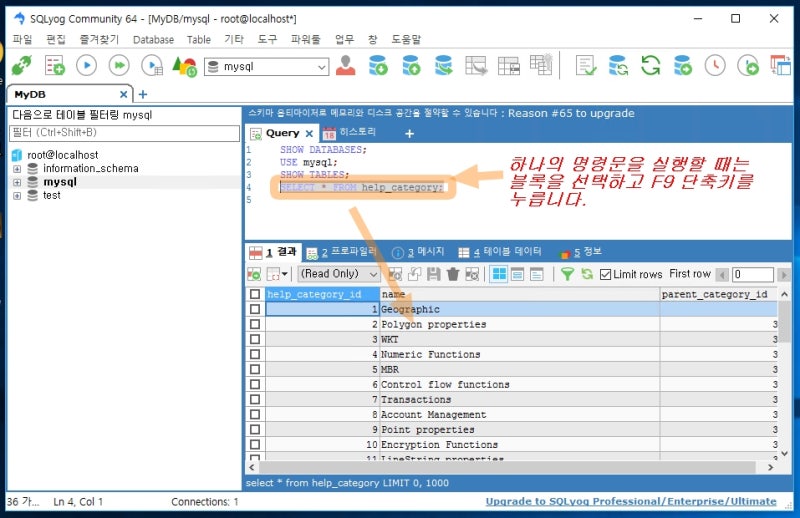Save result changes with the floppy disk icon
The height and width of the screenshot is (518, 800).
click(x=434, y=274)
